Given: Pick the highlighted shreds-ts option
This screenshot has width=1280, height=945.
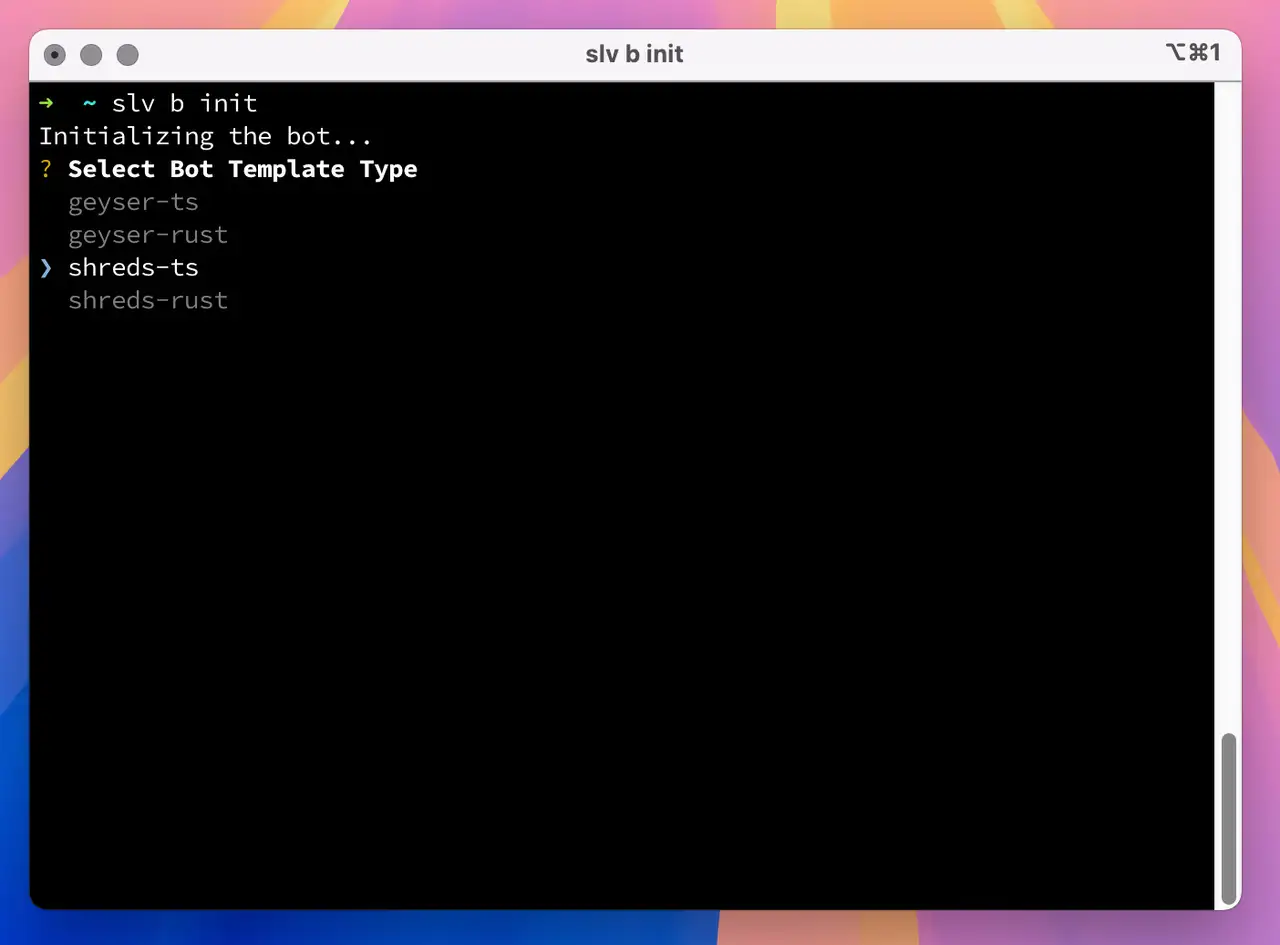Looking at the screenshot, I should (133, 268).
